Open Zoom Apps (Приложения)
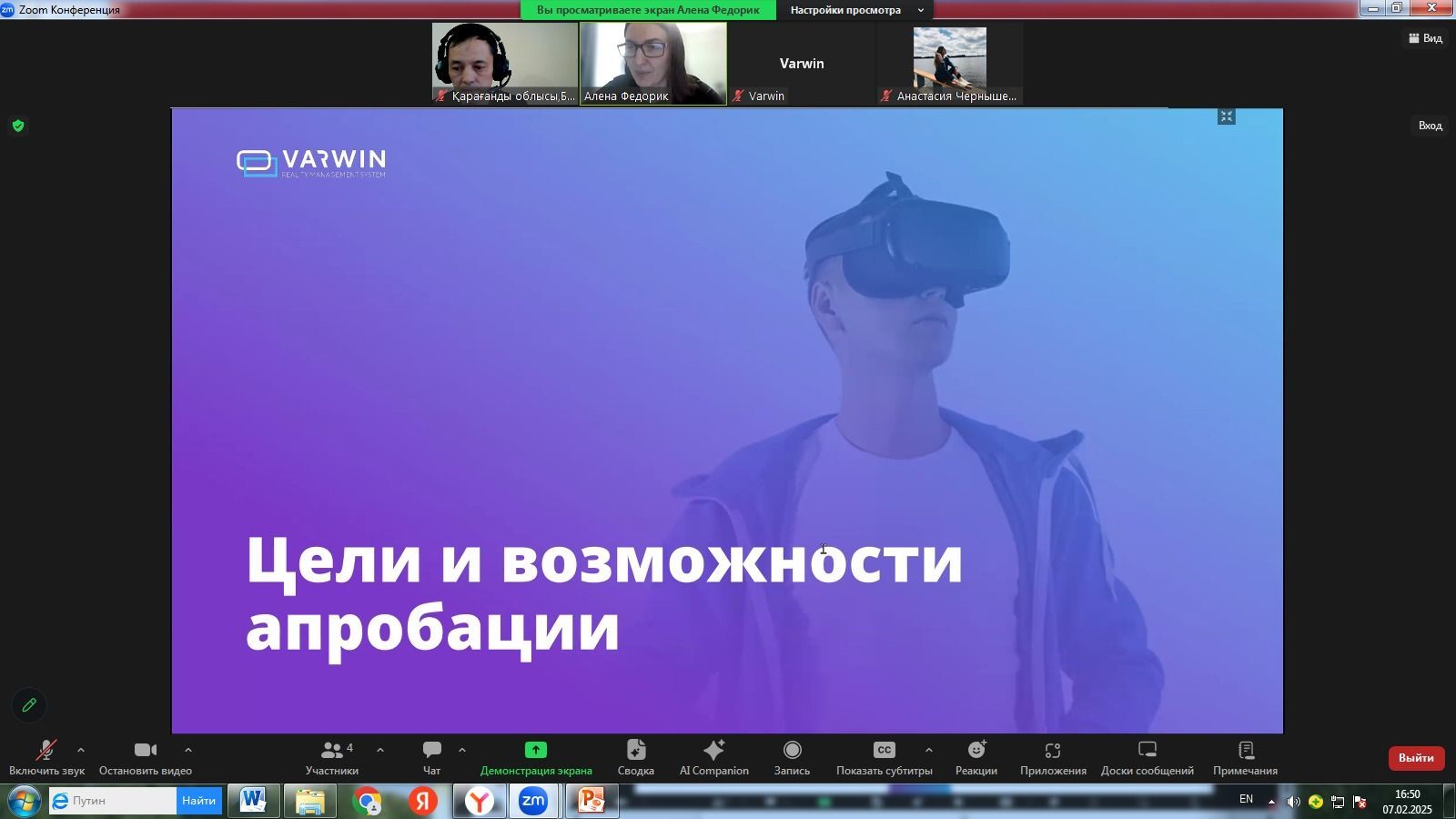Viewport: 1456px width, 819px height. pos(1052,757)
